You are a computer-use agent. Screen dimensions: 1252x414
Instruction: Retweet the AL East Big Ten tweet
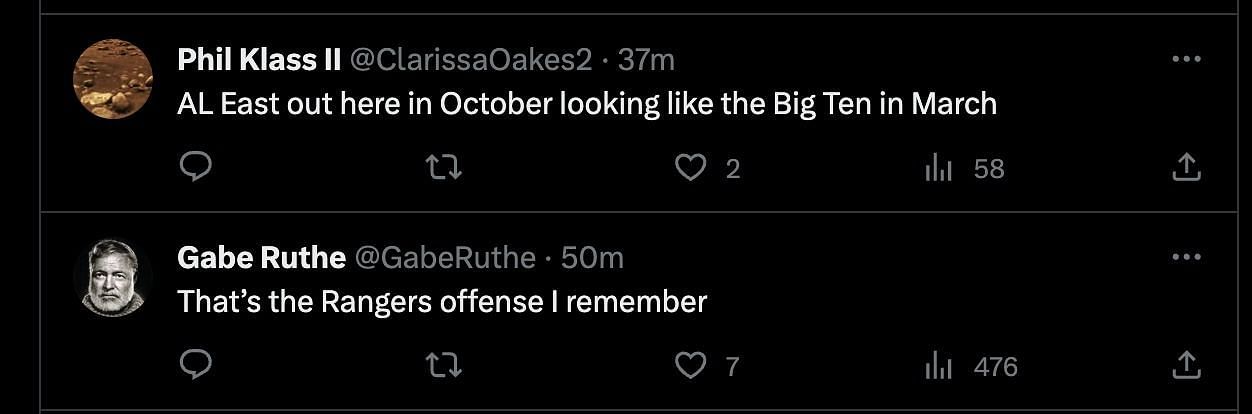tap(444, 168)
